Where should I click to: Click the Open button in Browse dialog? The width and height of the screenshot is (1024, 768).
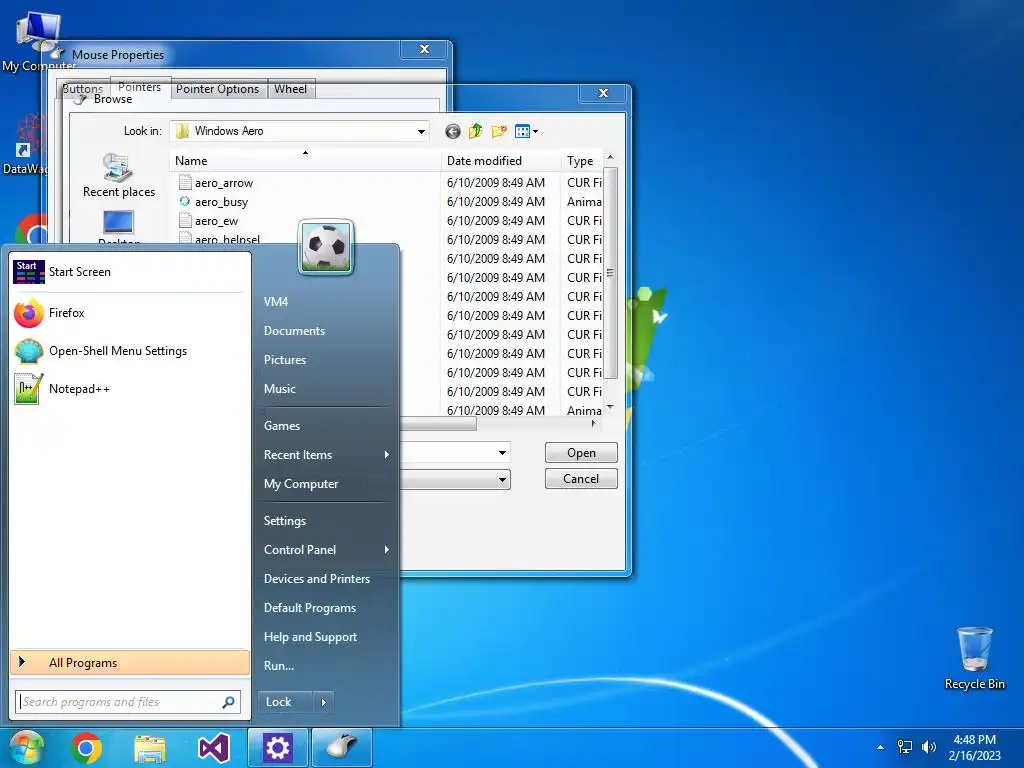pos(581,453)
